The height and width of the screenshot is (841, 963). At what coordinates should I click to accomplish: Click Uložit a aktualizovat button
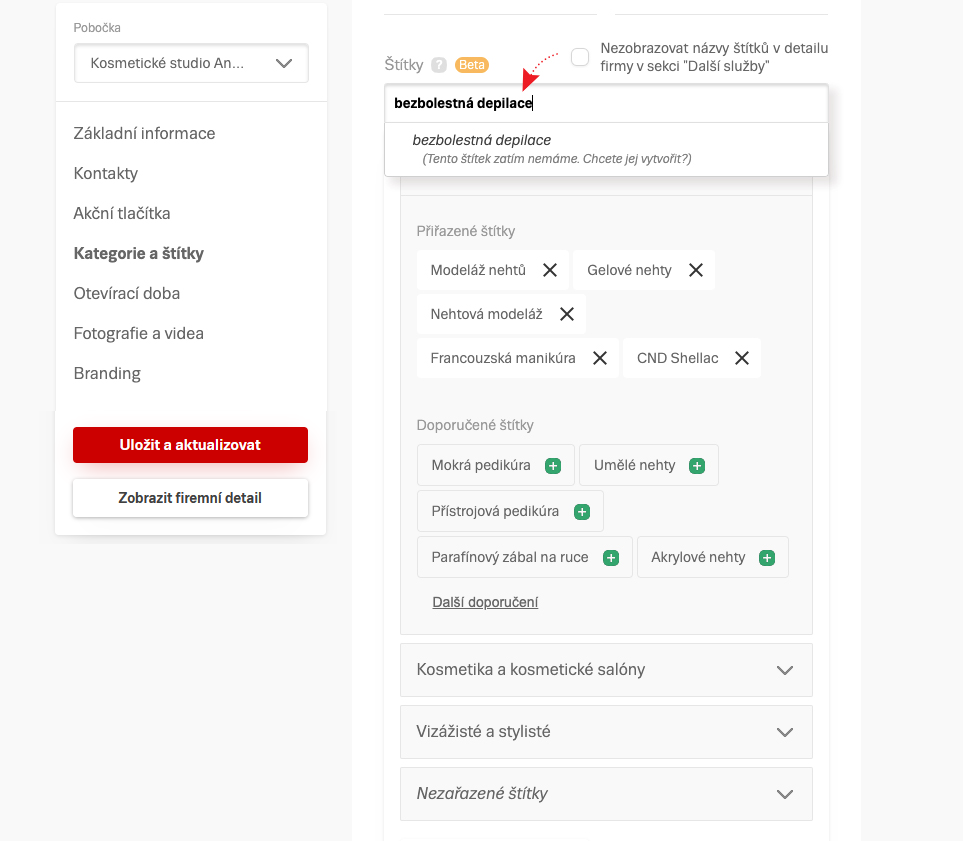190,445
